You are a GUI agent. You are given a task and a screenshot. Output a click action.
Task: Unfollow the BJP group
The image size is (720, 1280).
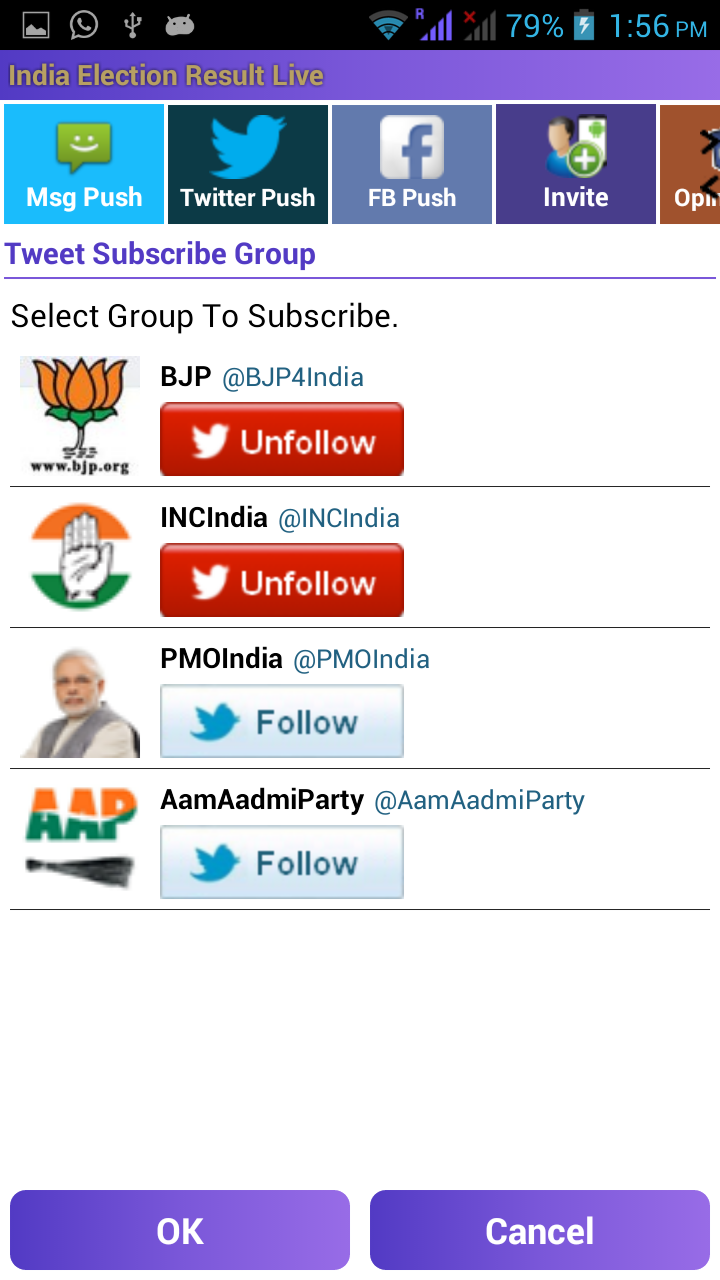click(x=282, y=440)
